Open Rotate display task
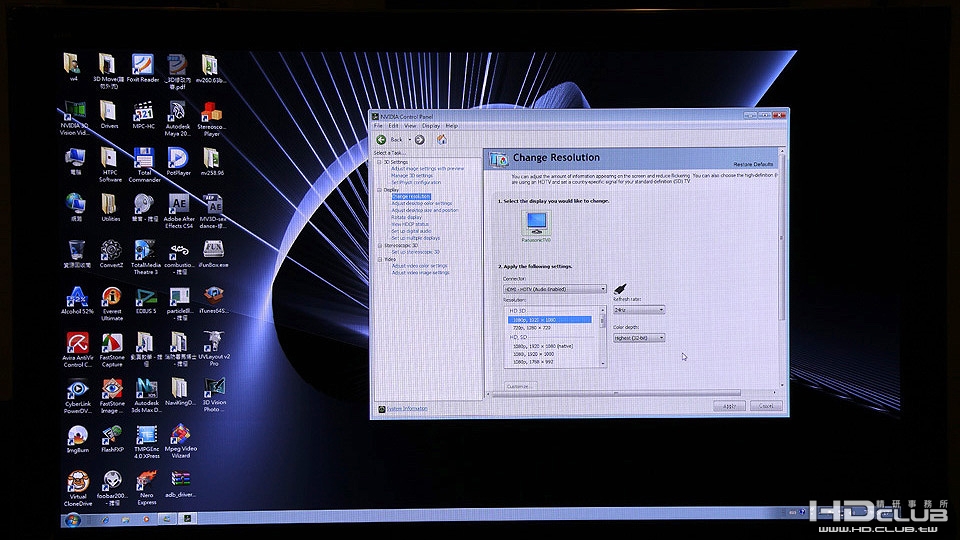Image resolution: width=960 pixels, height=540 pixels. 407,217
